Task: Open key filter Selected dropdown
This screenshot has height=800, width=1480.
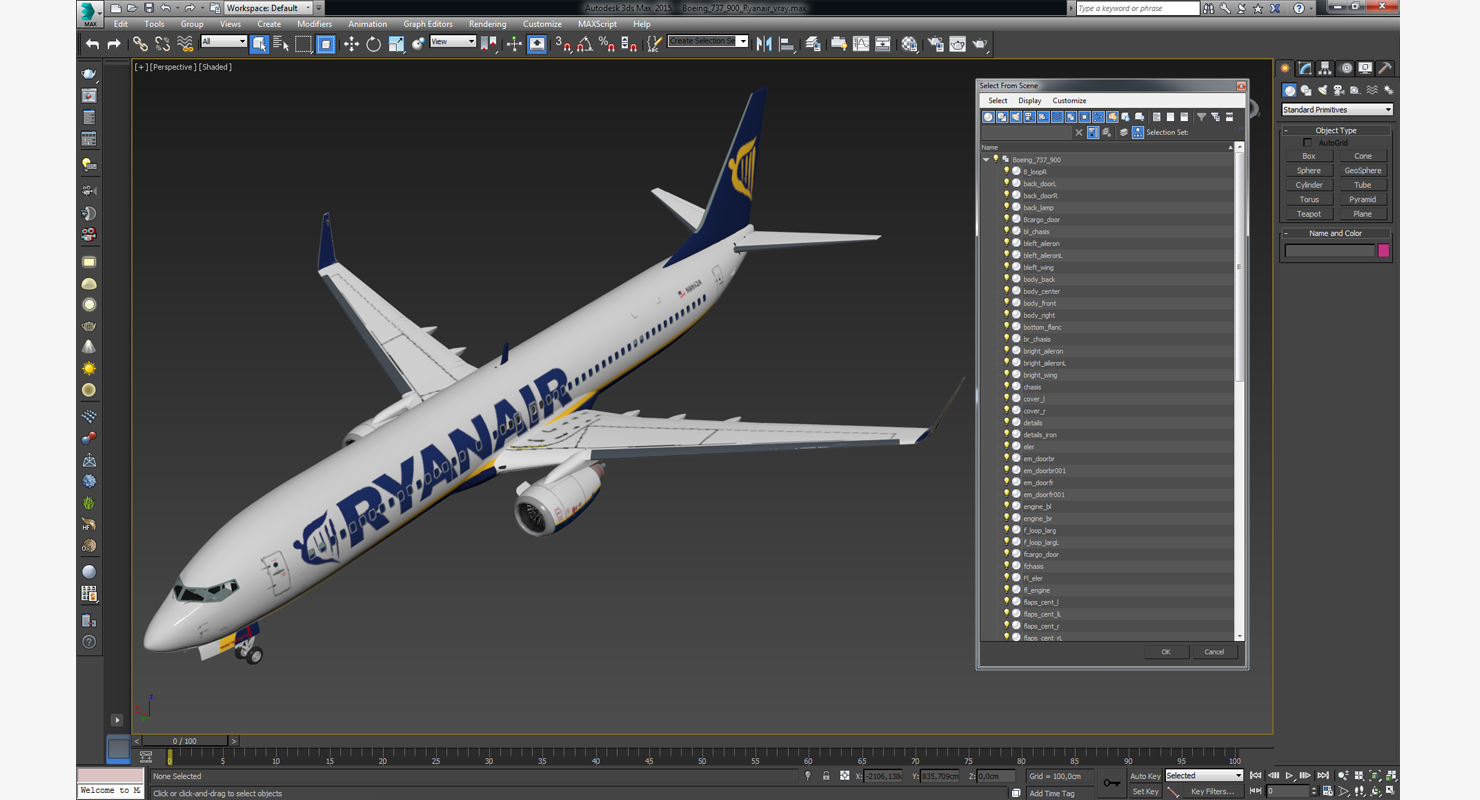Action: click(x=1204, y=776)
